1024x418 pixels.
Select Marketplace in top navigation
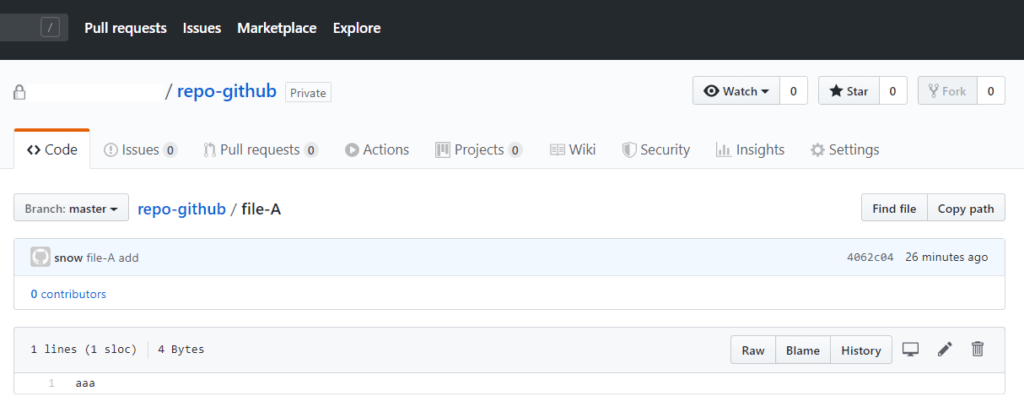[277, 28]
